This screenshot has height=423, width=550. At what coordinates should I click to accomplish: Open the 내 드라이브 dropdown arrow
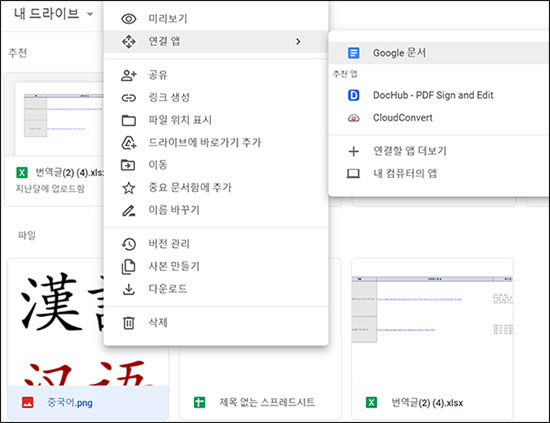pyautogui.click(x=90, y=14)
